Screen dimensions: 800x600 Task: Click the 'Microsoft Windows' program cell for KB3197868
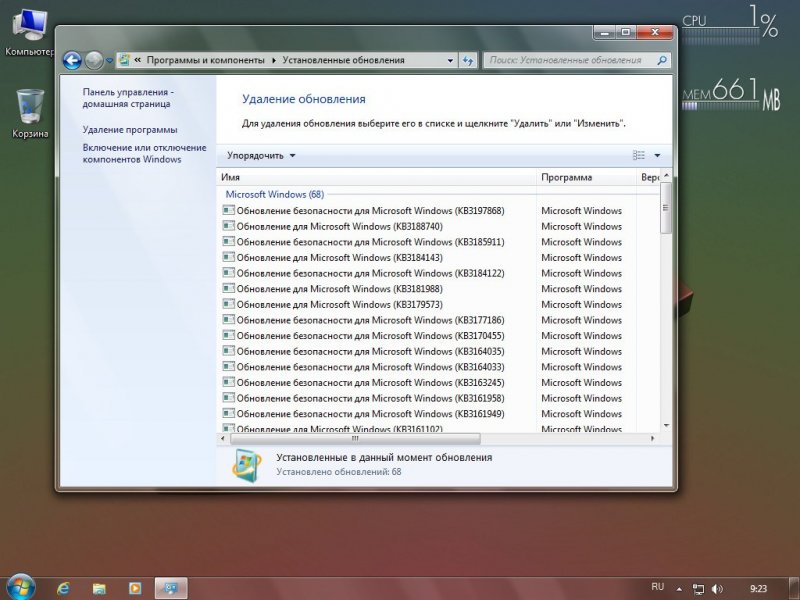point(582,210)
